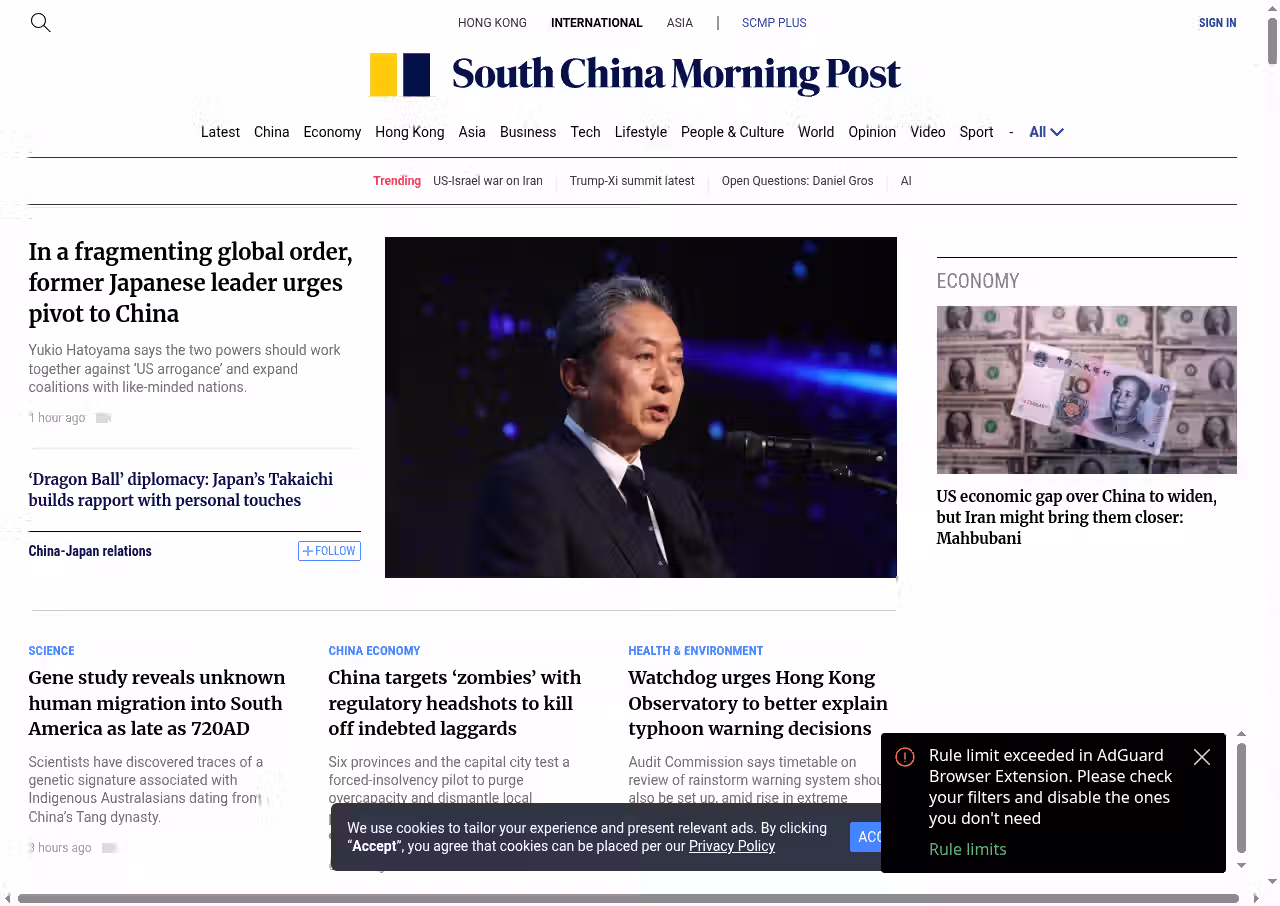Open SCMP Plus link

[773, 23]
